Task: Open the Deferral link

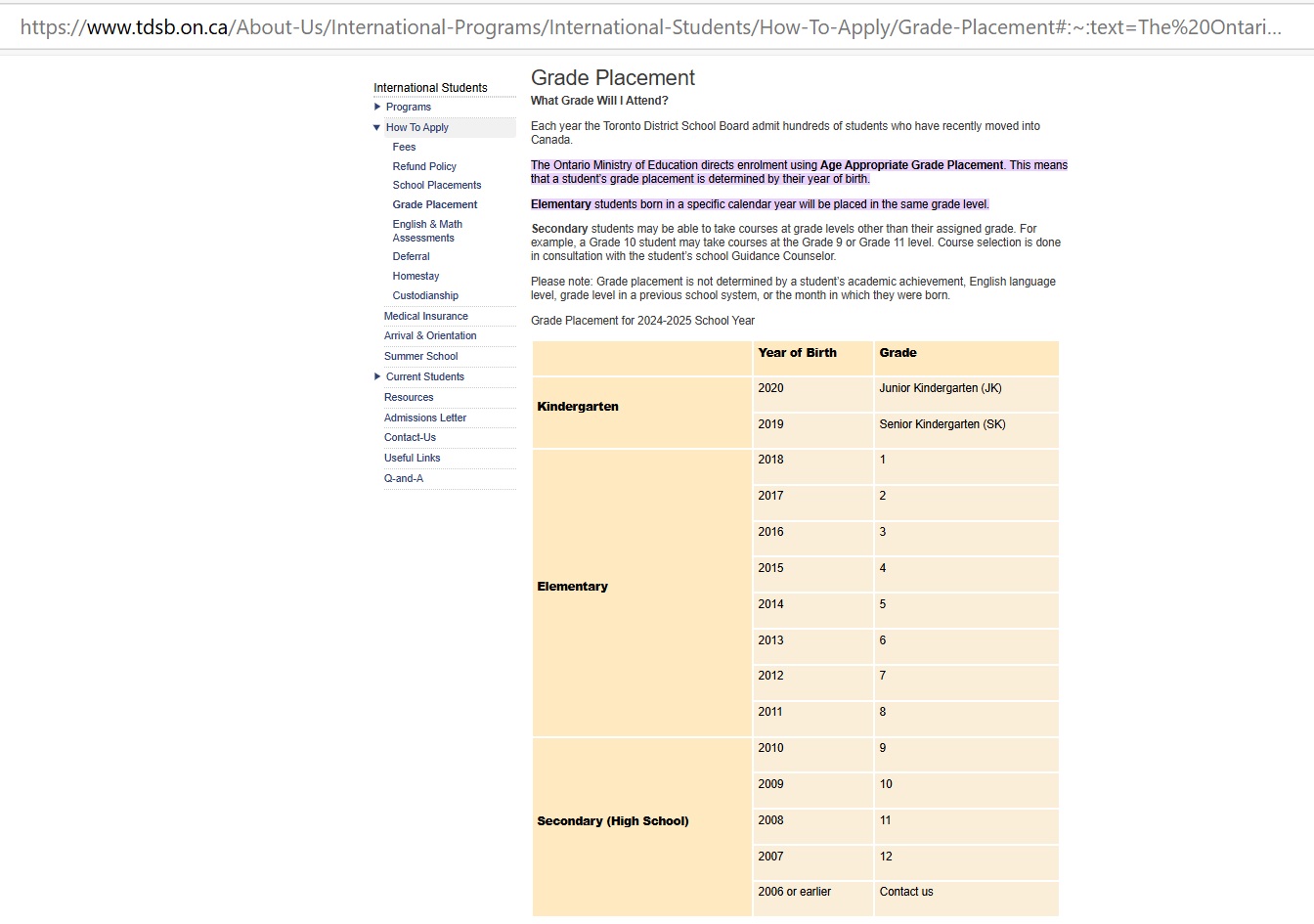Action: 411,256
